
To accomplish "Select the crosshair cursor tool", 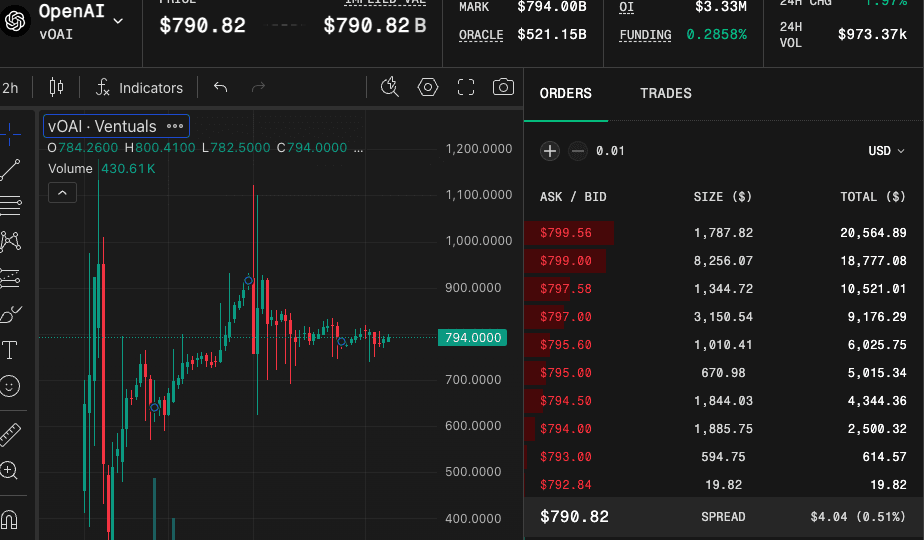I will pos(10,134).
